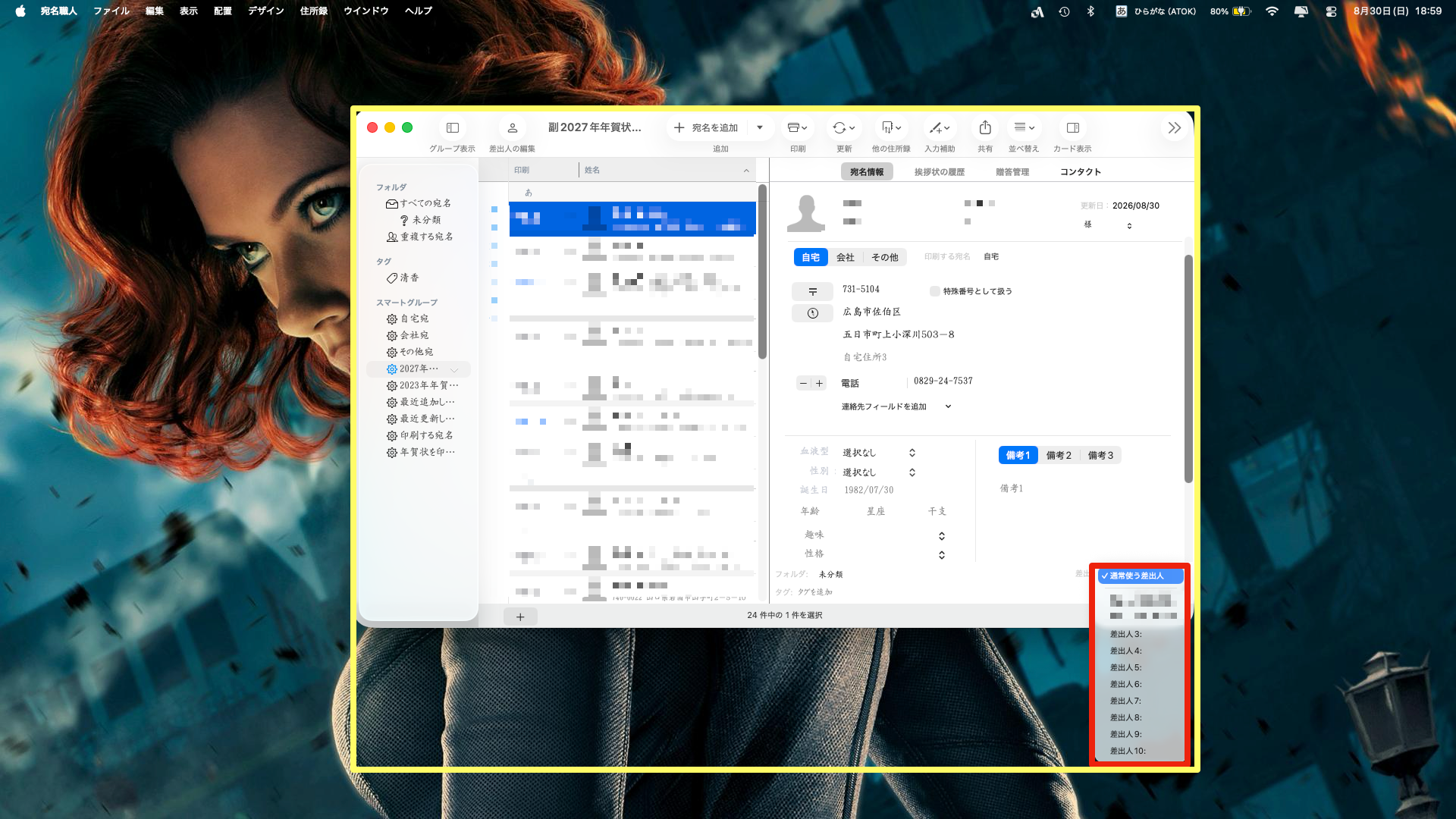Screen dimensions: 1456x819
Task: Choose 差出人 5 from sender menu
Action: tap(1141, 667)
